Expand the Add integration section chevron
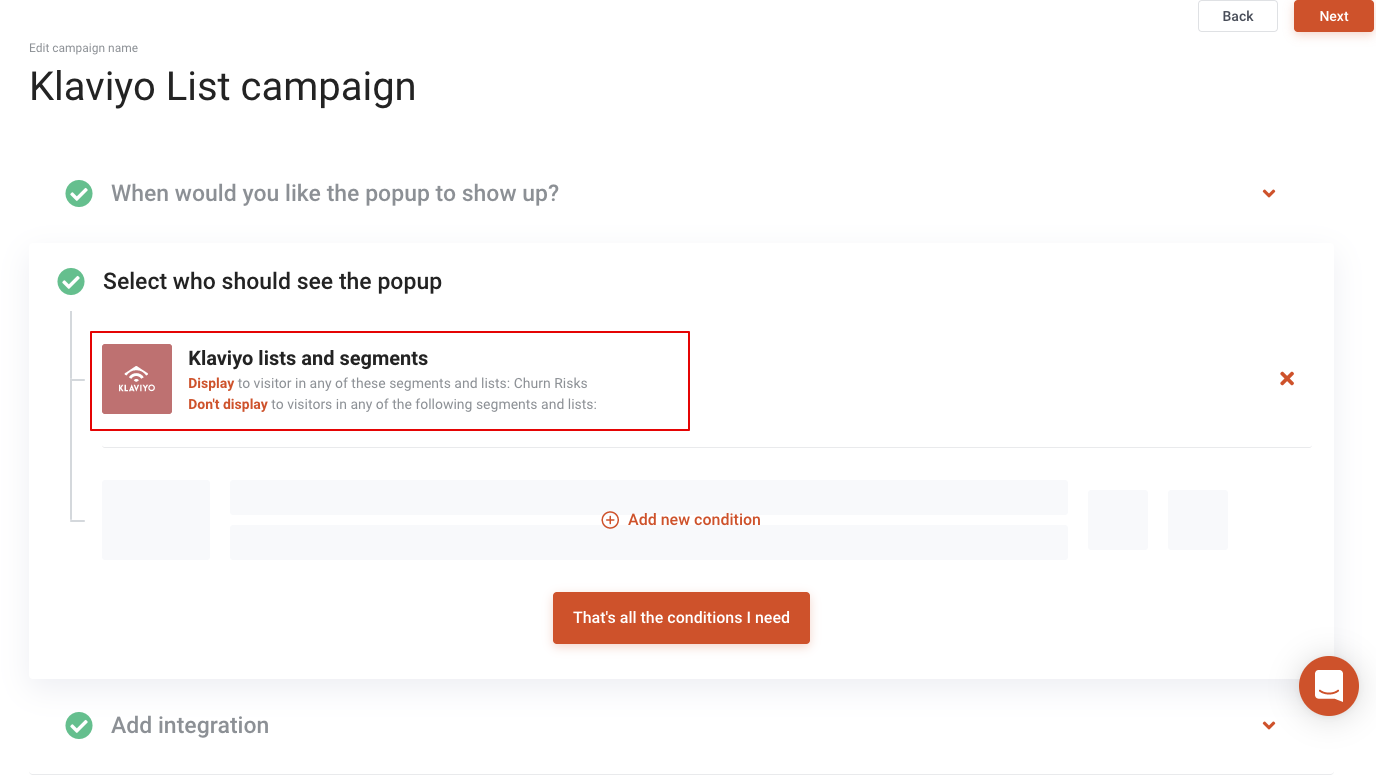This screenshot has height=775, width=1376. pos(1269,725)
